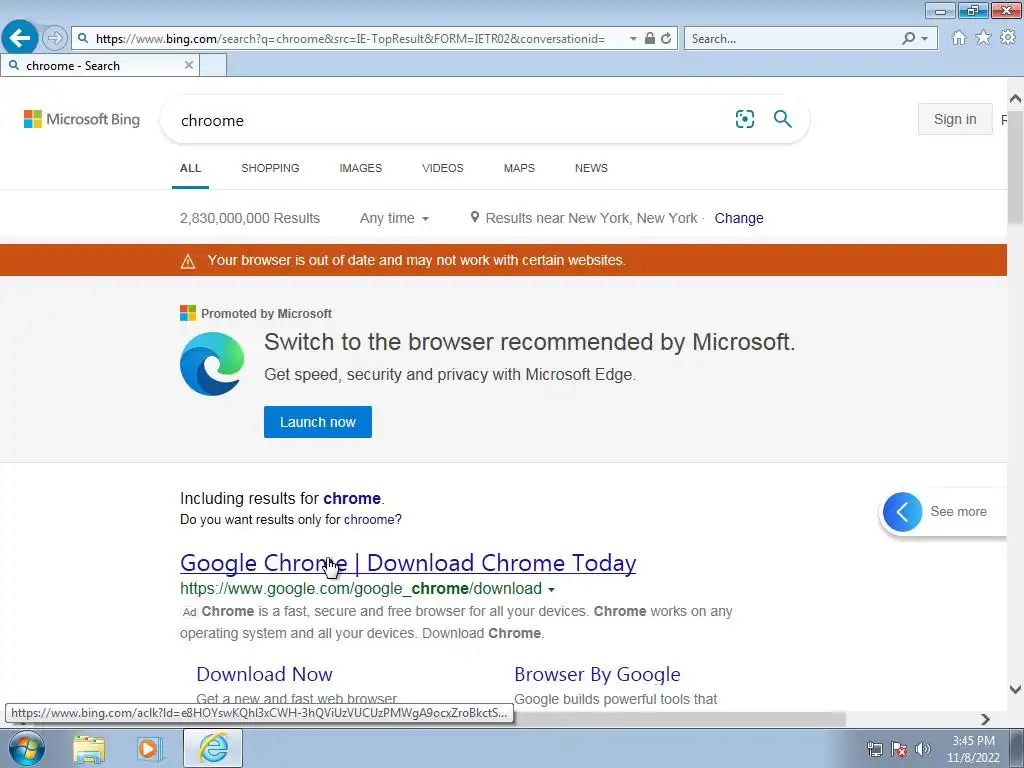Open visual search camera icon
The image size is (1024, 768).
coord(744,119)
